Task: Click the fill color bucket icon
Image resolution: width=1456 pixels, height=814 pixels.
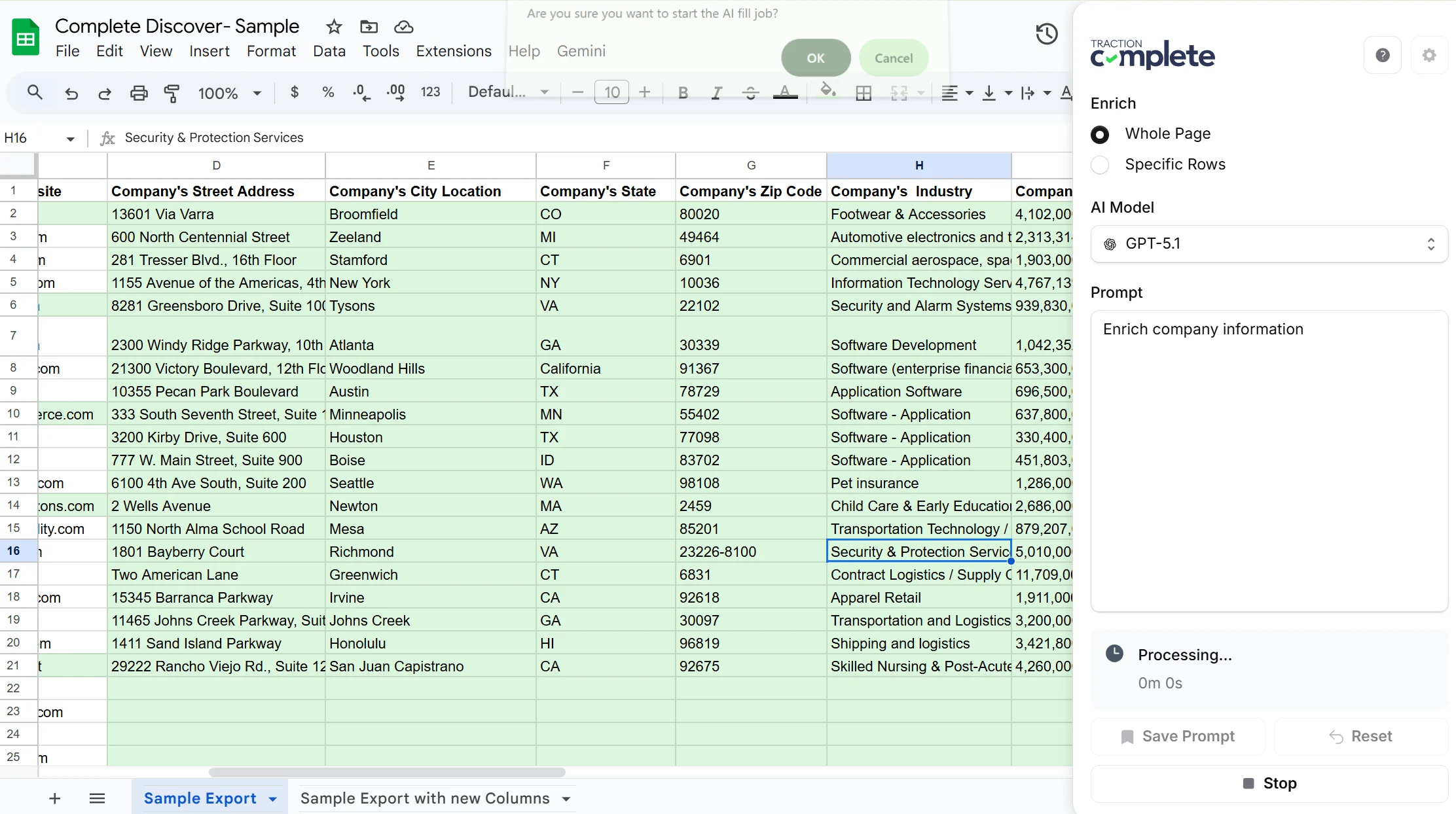Action: tap(828, 92)
